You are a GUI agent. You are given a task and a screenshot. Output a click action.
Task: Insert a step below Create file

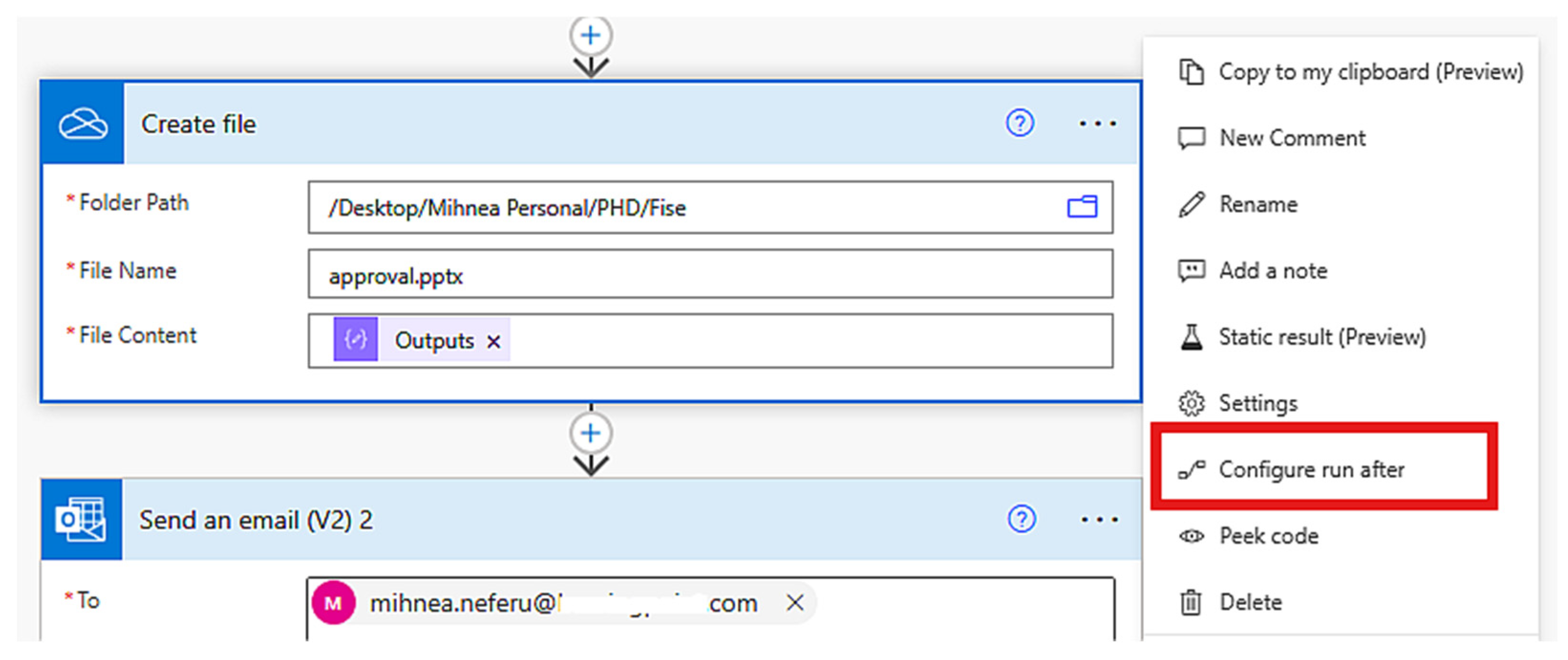[590, 434]
